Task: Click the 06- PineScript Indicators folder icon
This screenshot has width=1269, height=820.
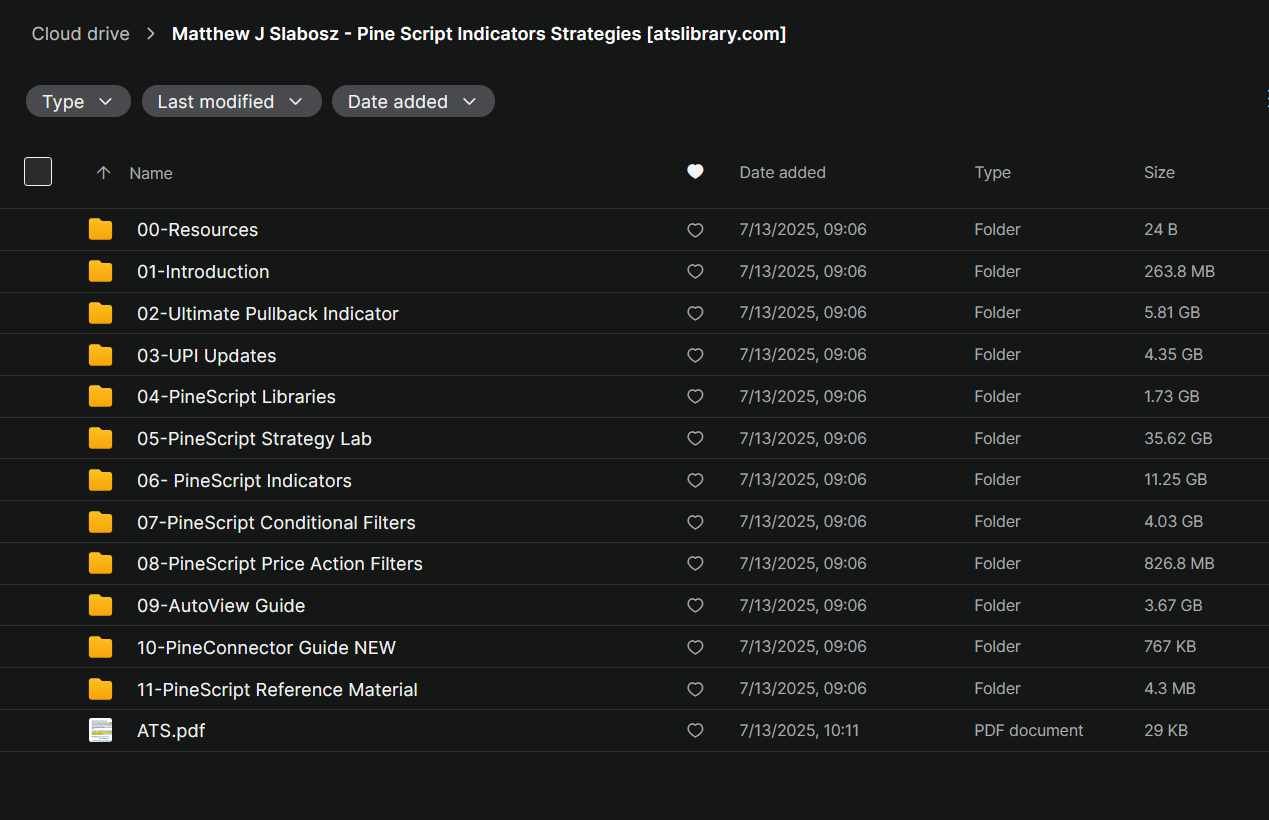Action: [x=100, y=481]
